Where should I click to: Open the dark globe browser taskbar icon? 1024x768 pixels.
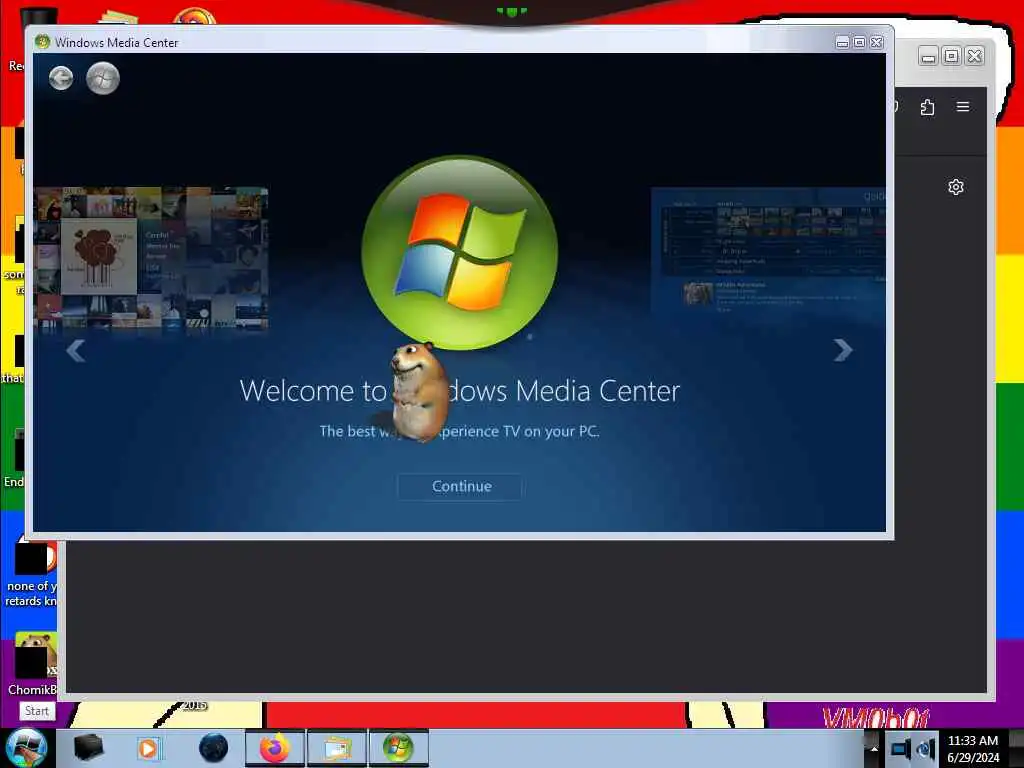pos(214,748)
